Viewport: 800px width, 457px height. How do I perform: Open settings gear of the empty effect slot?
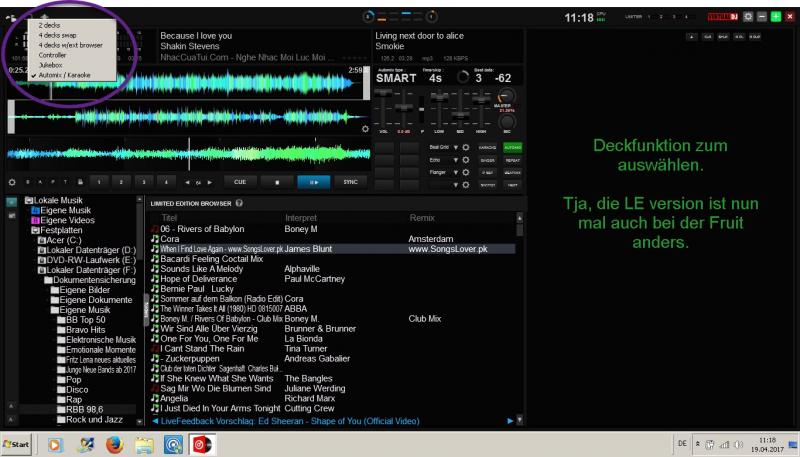pos(466,185)
